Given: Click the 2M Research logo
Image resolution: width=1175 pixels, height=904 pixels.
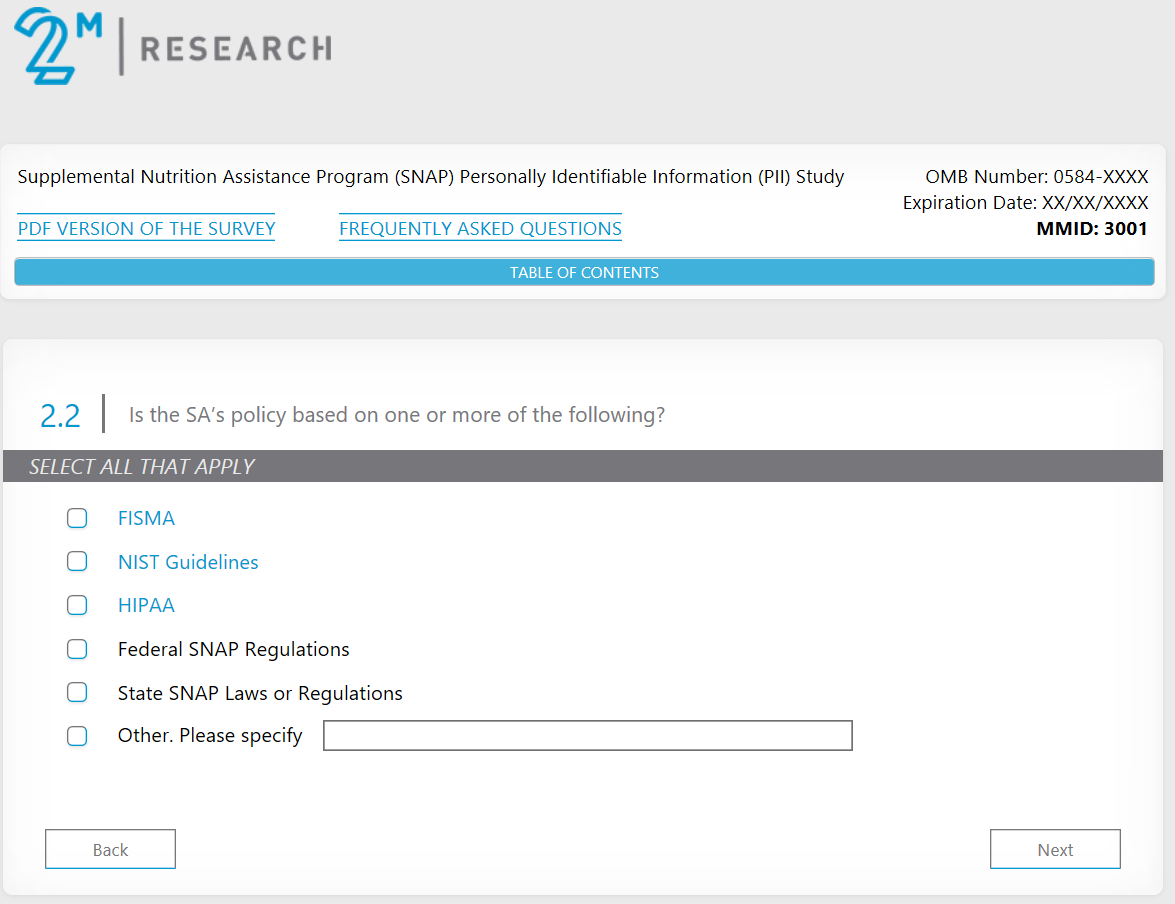Looking at the screenshot, I should [172, 46].
